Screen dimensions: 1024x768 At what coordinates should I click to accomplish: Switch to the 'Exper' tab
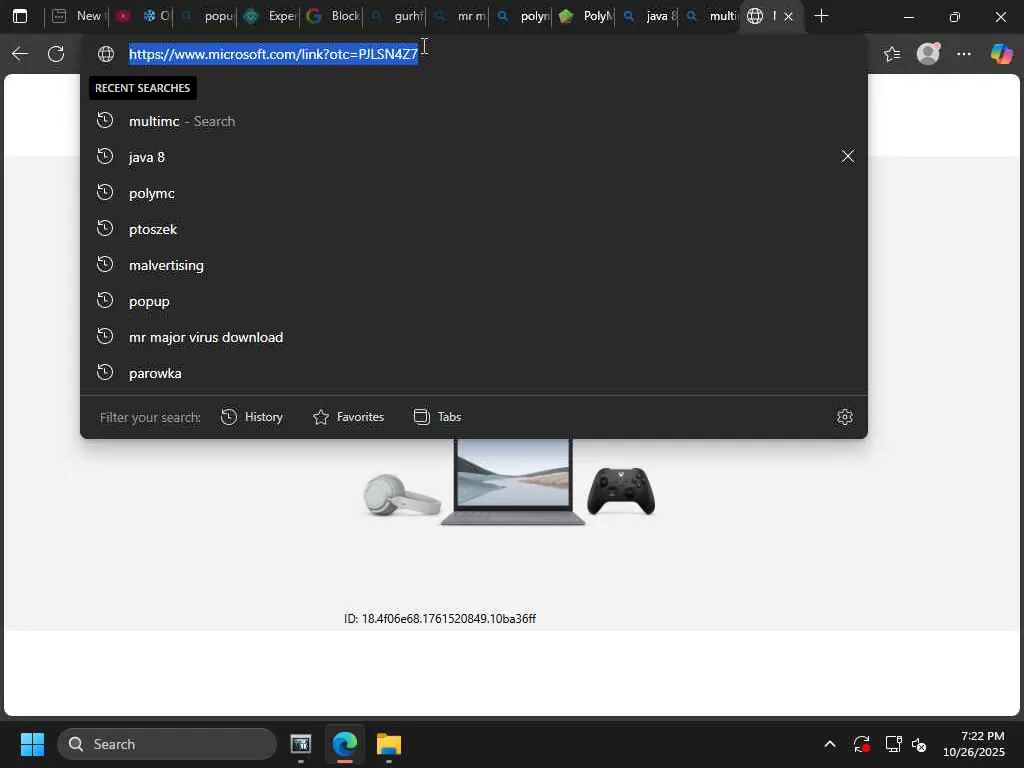tap(268, 16)
